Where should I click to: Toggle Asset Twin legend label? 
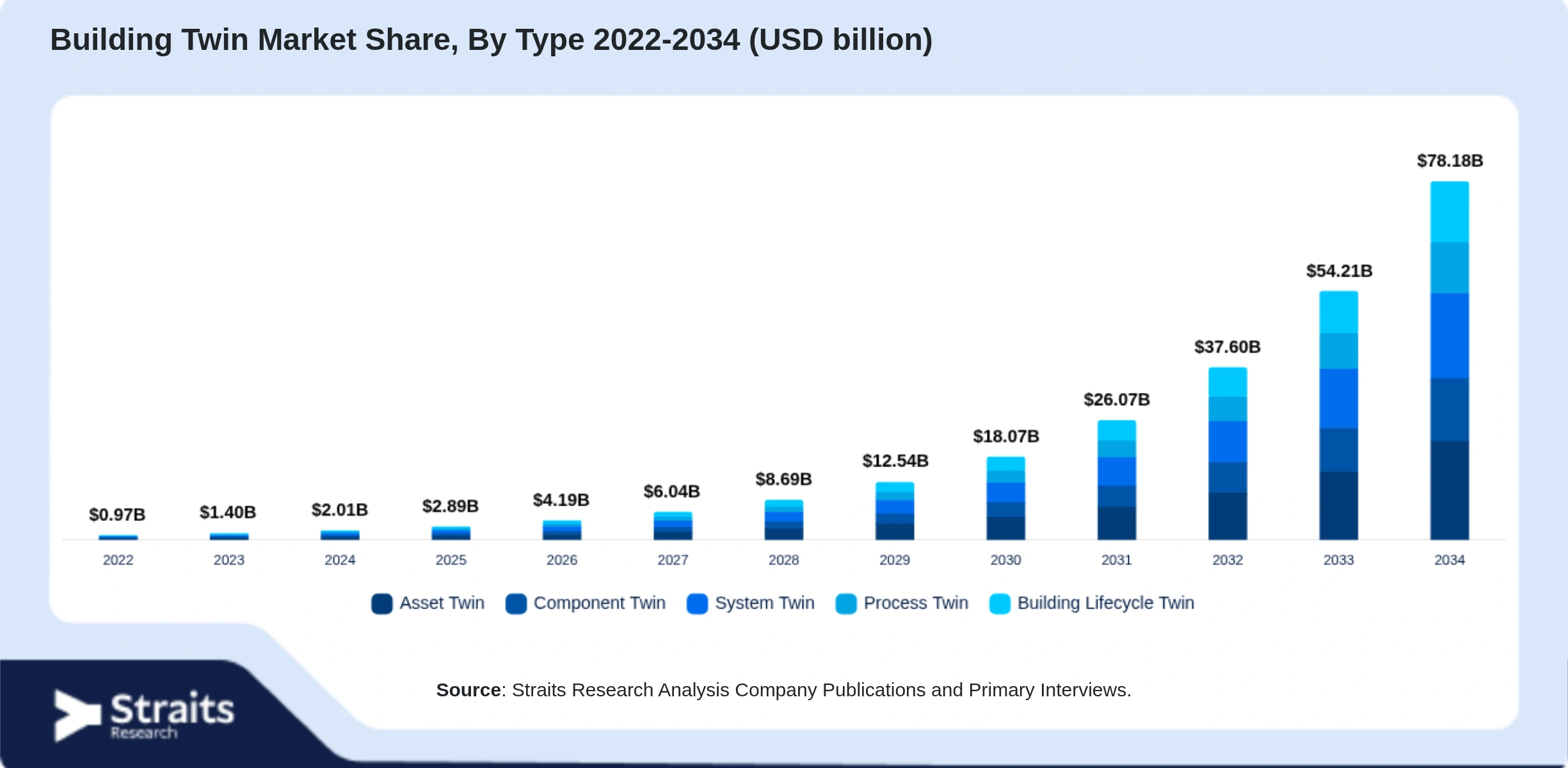[442, 603]
